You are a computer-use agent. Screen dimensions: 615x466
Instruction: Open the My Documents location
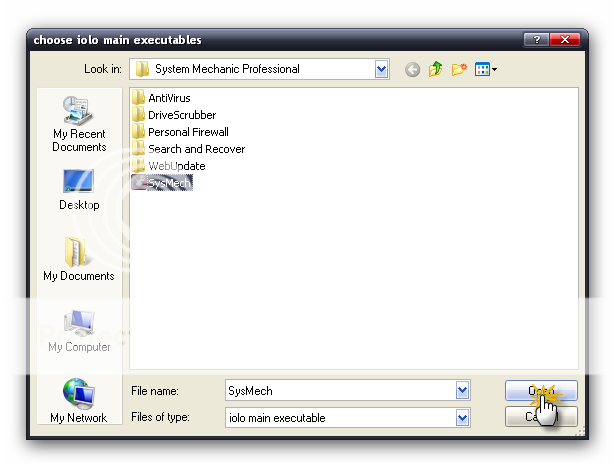(79, 259)
